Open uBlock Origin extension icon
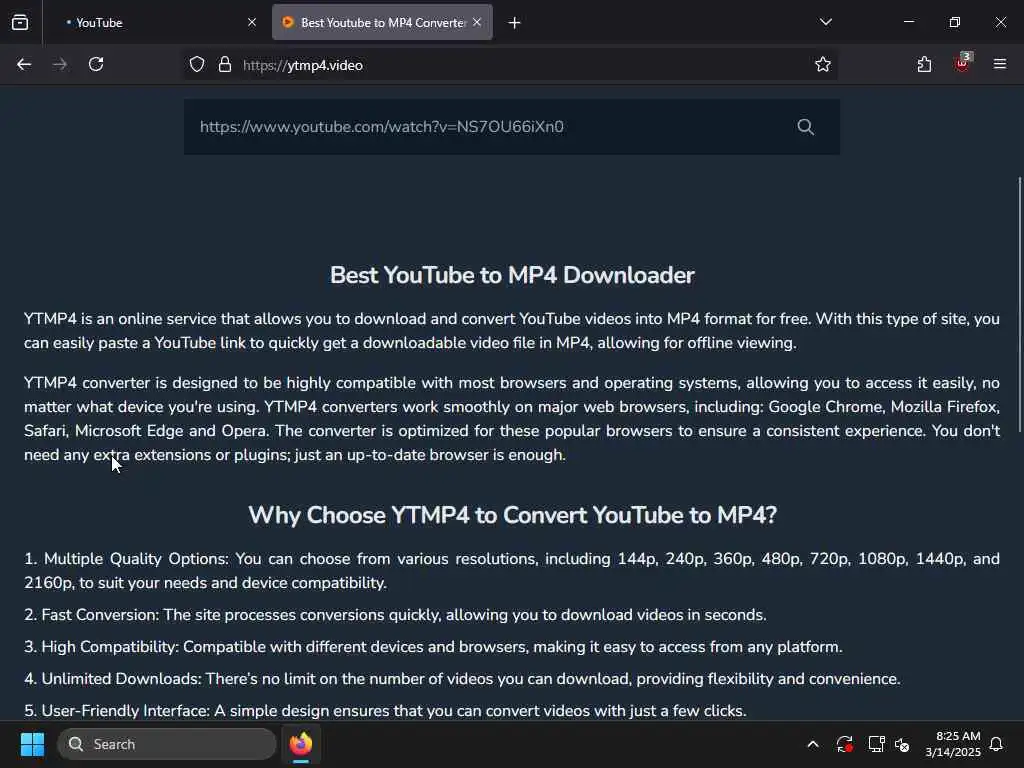This screenshot has width=1024, height=768. (x=963, y=63)
